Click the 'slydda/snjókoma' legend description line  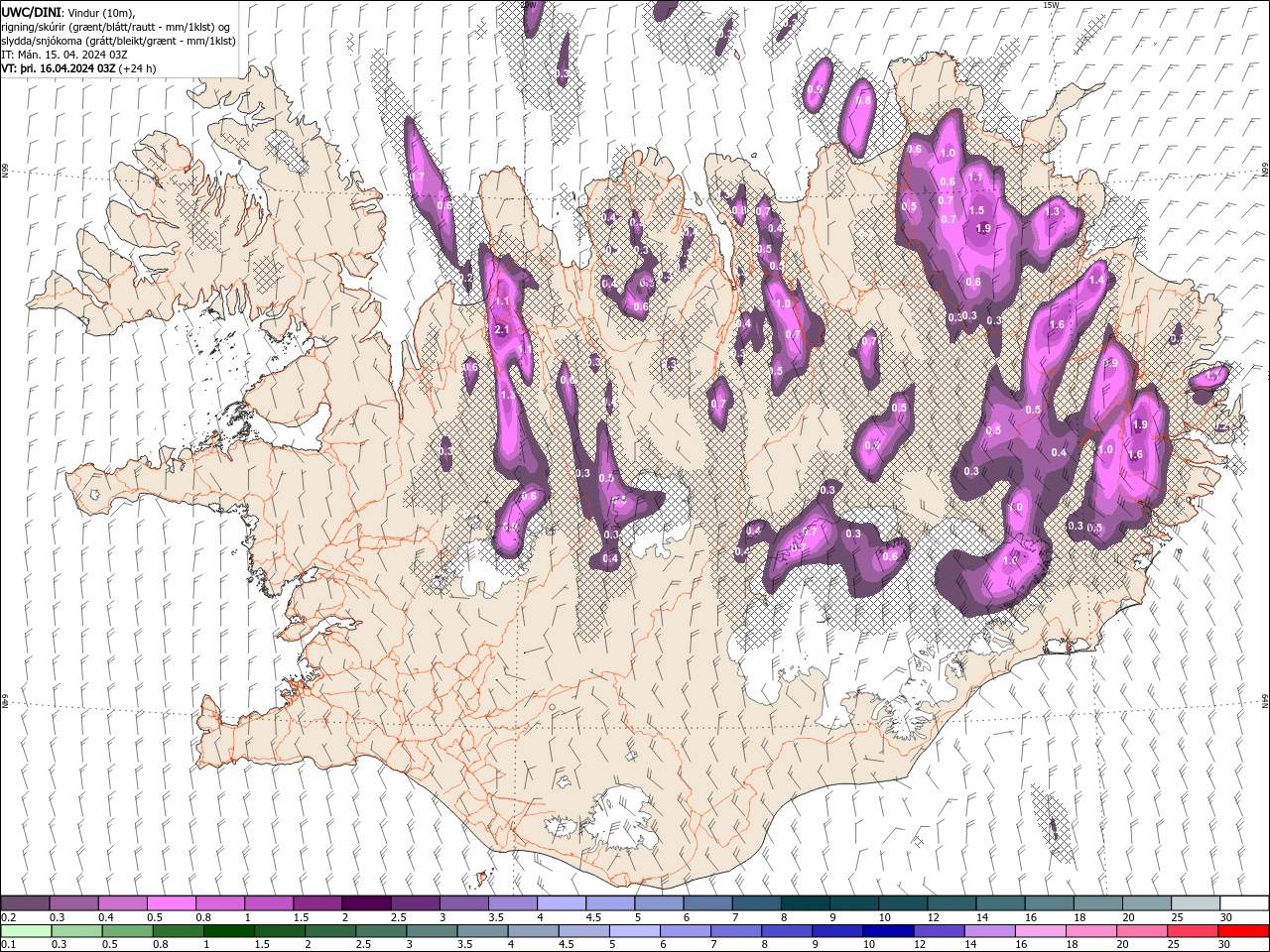(x=118, y=41)
